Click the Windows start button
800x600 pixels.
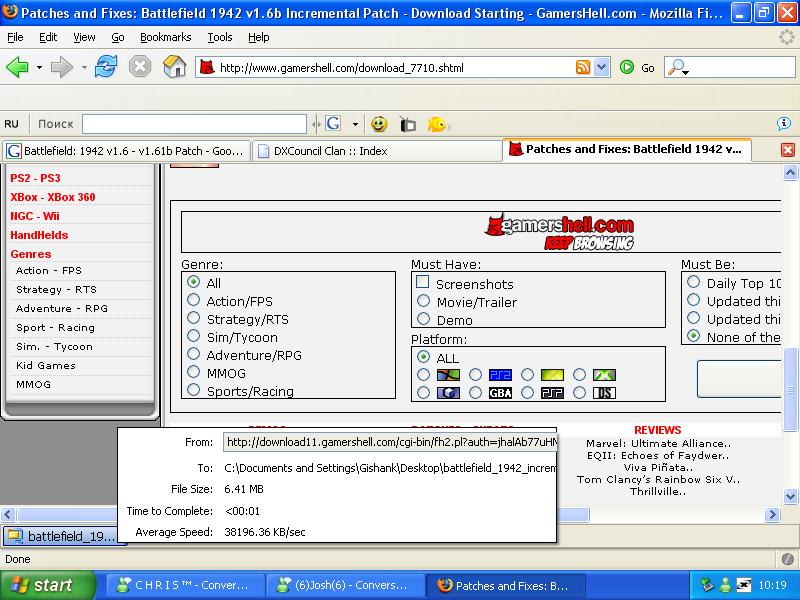pyautogui.click(x=47, y=585)
